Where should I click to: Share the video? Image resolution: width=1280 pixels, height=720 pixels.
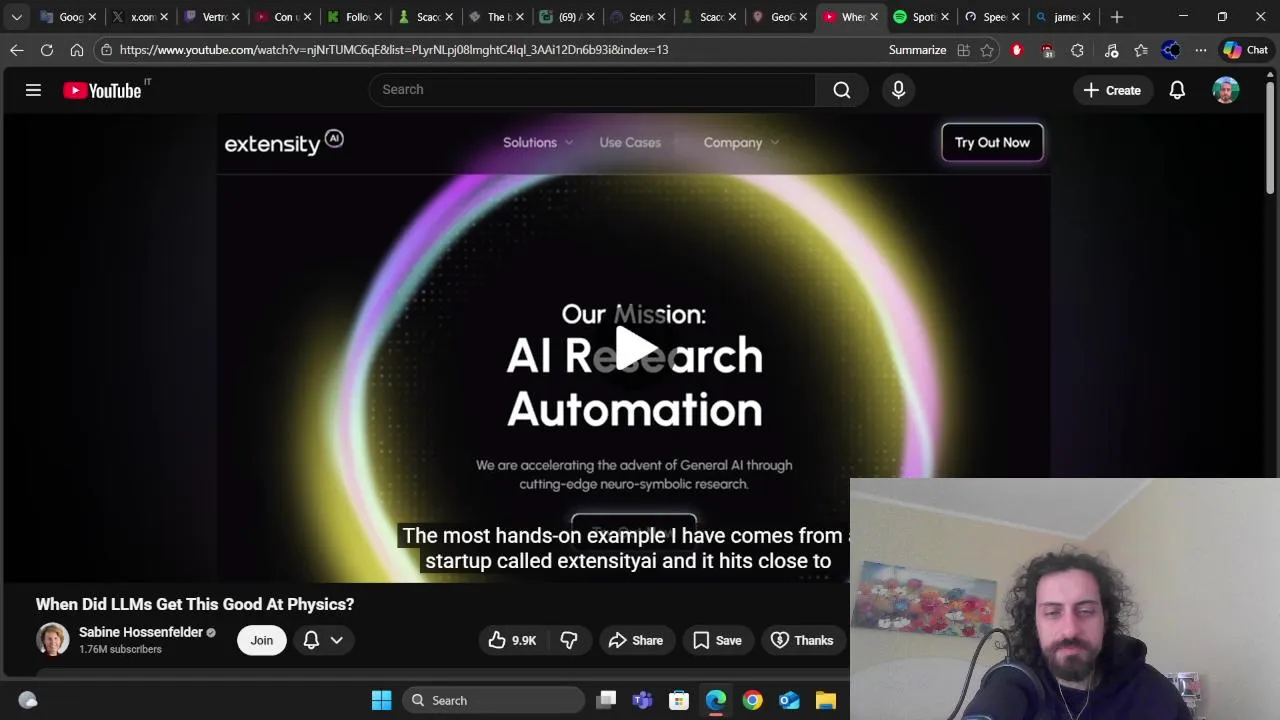point(635,640)
